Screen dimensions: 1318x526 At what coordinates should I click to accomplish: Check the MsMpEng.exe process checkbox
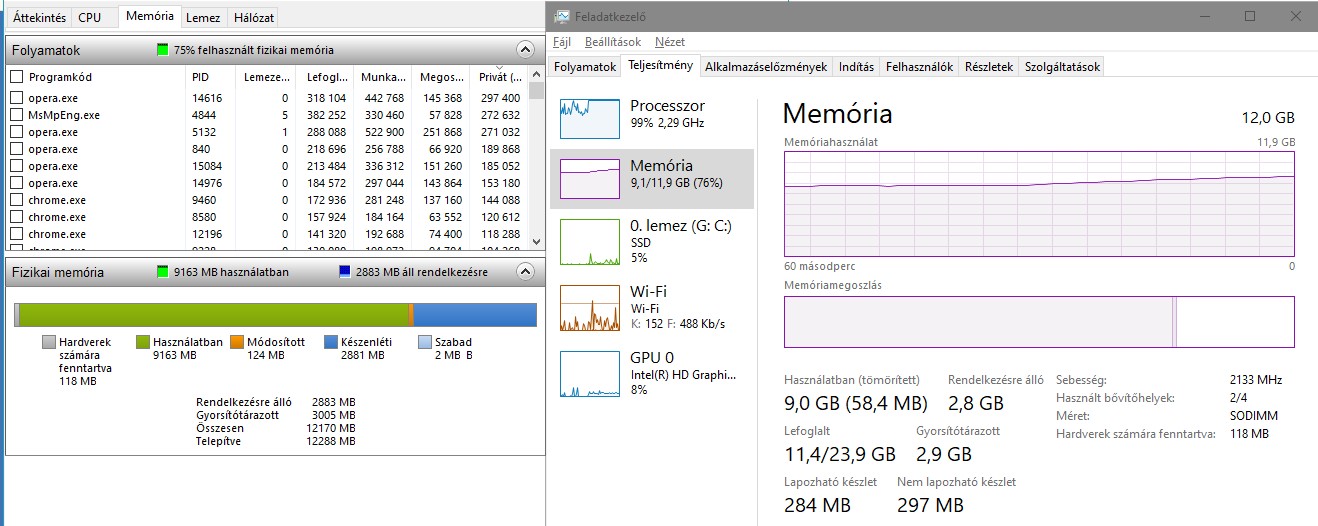coord(16,115)
